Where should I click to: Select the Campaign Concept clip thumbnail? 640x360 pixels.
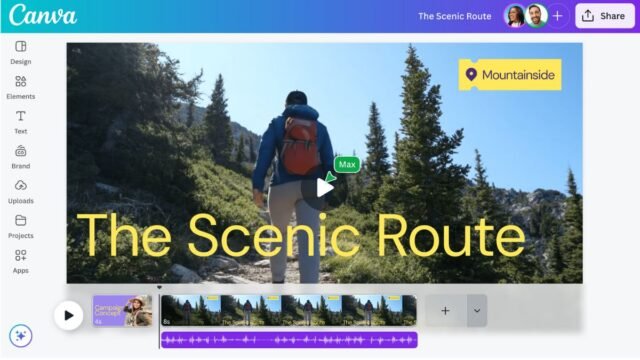(x=122, y=311)
